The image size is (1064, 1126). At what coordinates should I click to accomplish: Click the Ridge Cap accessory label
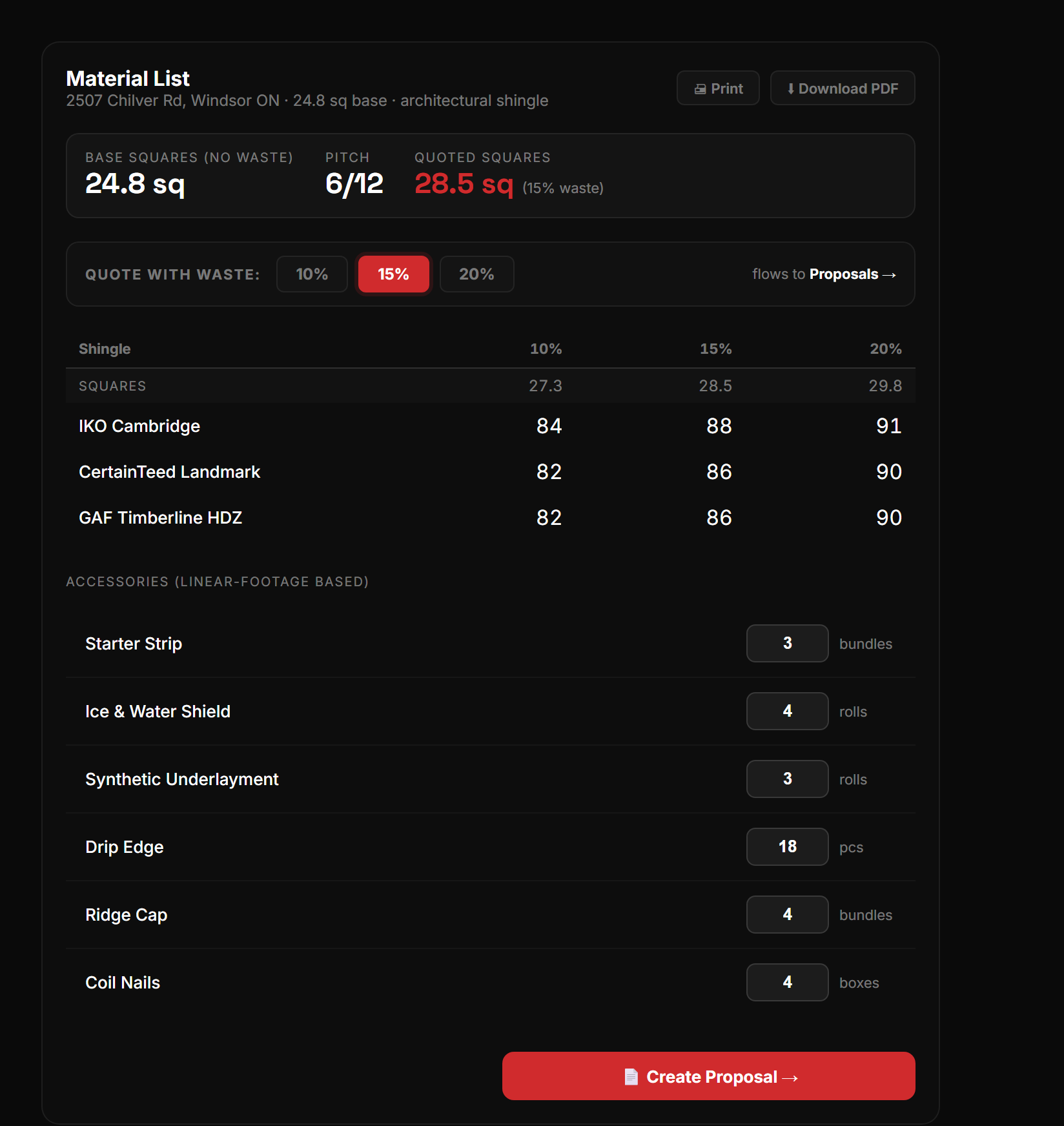point(127,915)
